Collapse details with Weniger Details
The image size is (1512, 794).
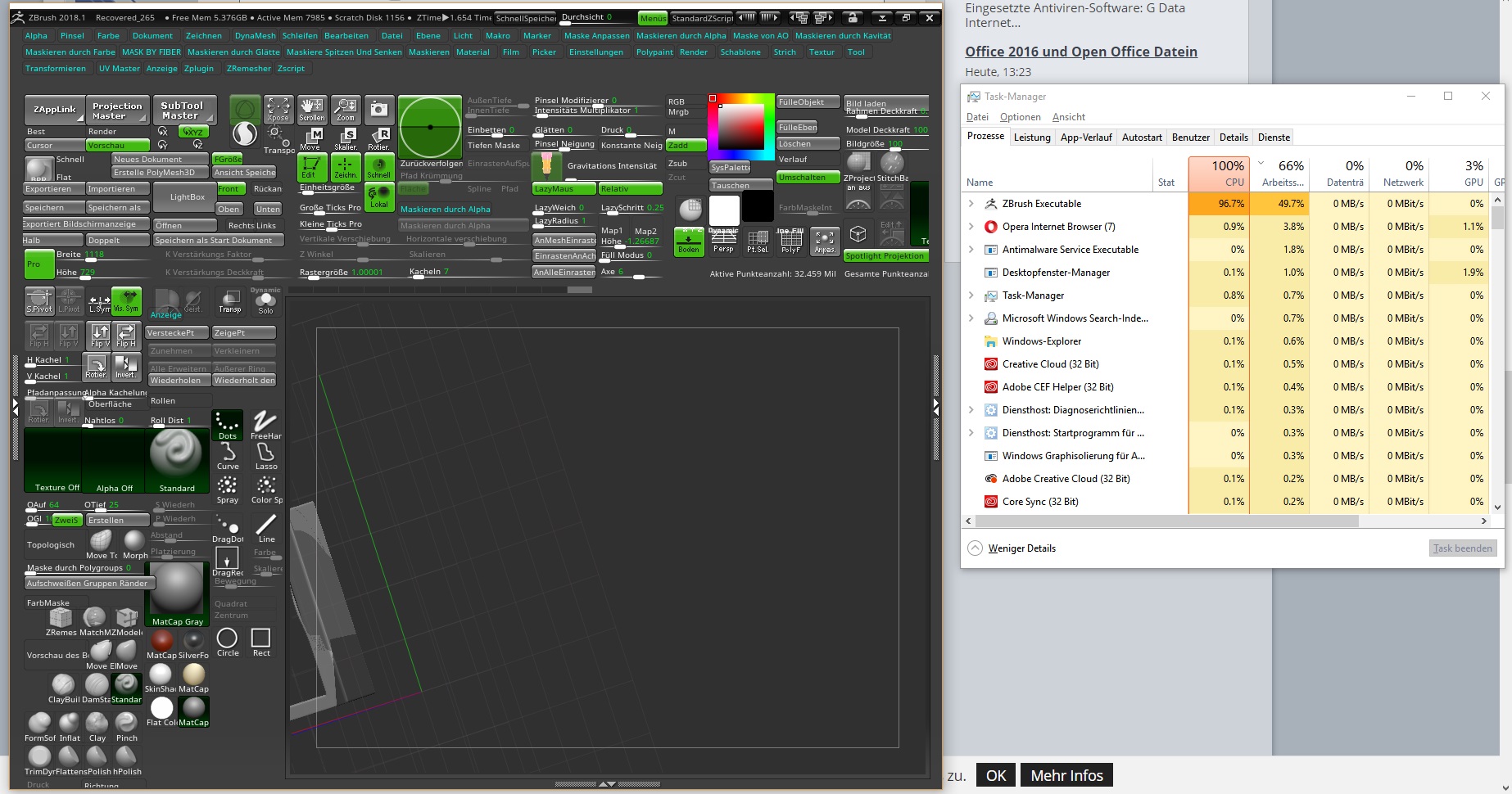tap(1012, 548)
